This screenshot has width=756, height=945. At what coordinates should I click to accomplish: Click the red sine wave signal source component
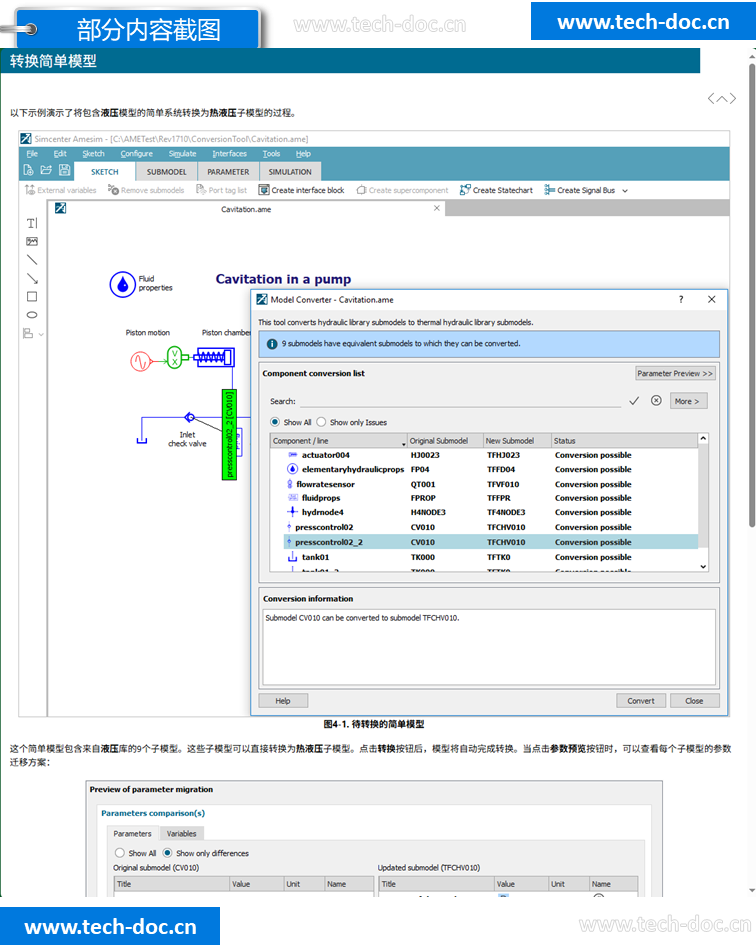click(x=140, y=361)
